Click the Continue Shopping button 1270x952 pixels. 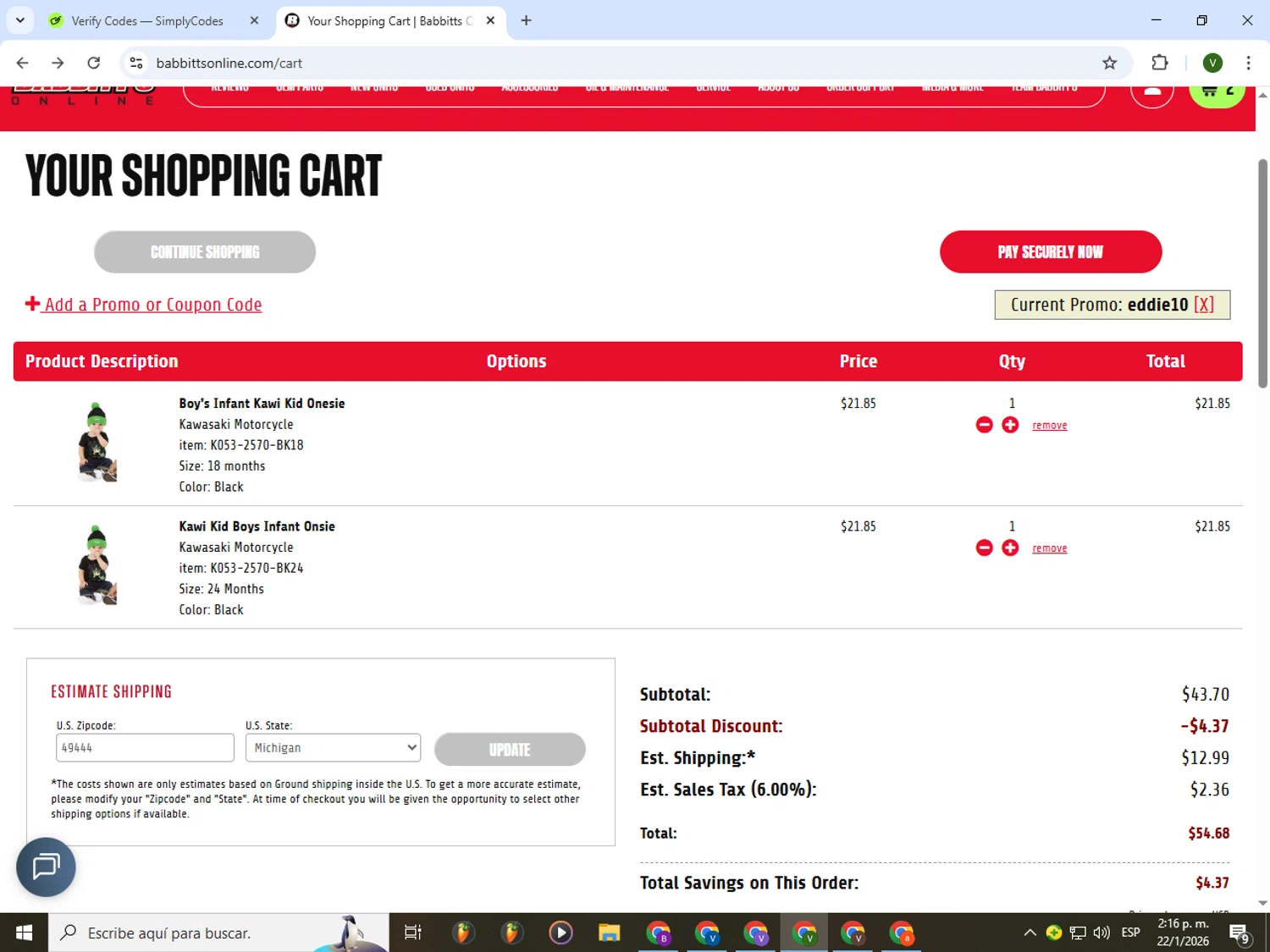tap(205, 252)
